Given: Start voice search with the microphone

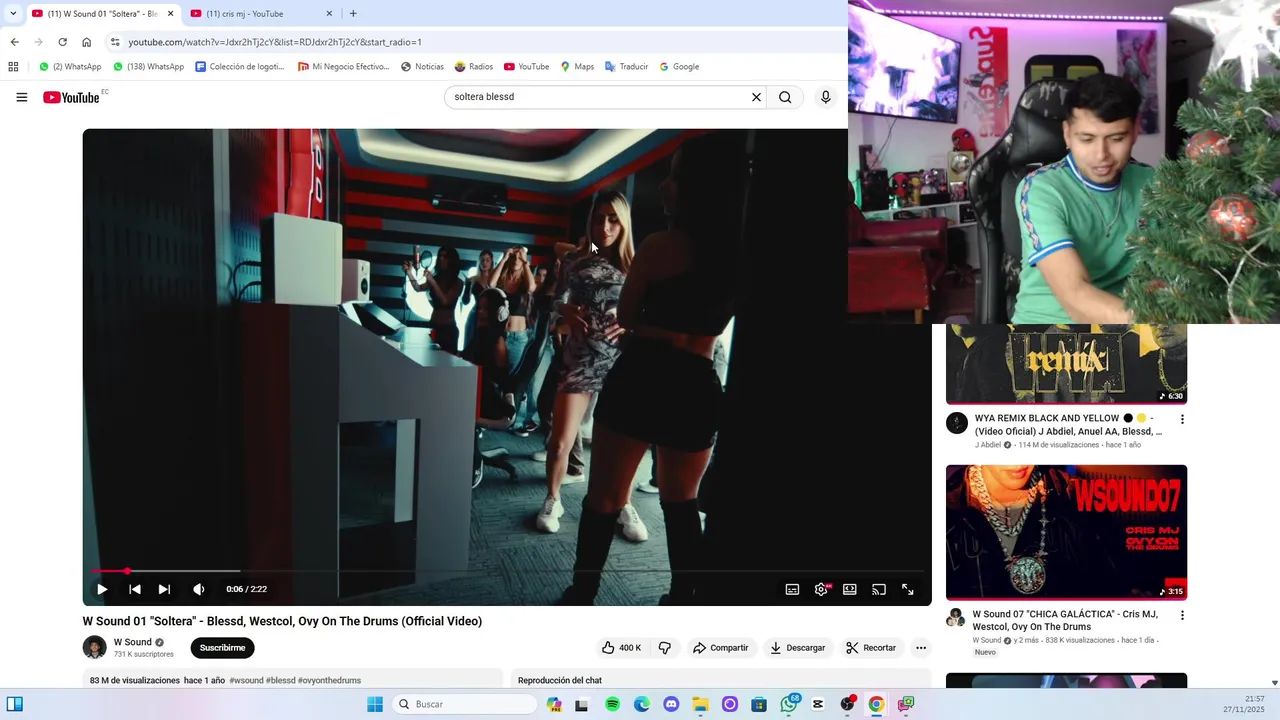Looking at the screenshot, I should [x=825, y=97].
